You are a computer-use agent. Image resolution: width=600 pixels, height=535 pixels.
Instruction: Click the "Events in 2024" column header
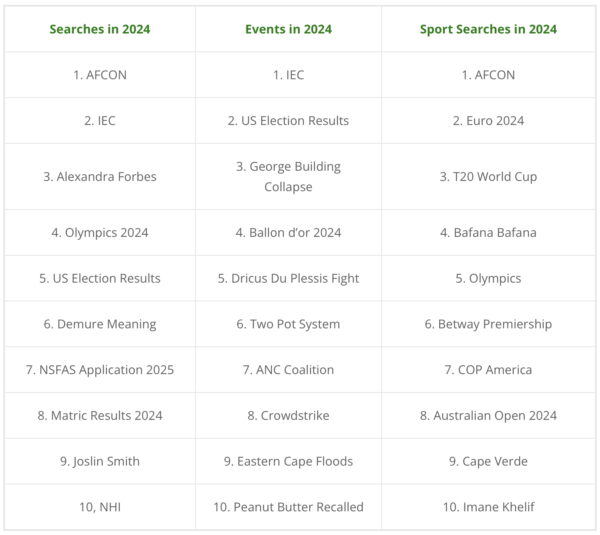[x=288, y=29]
